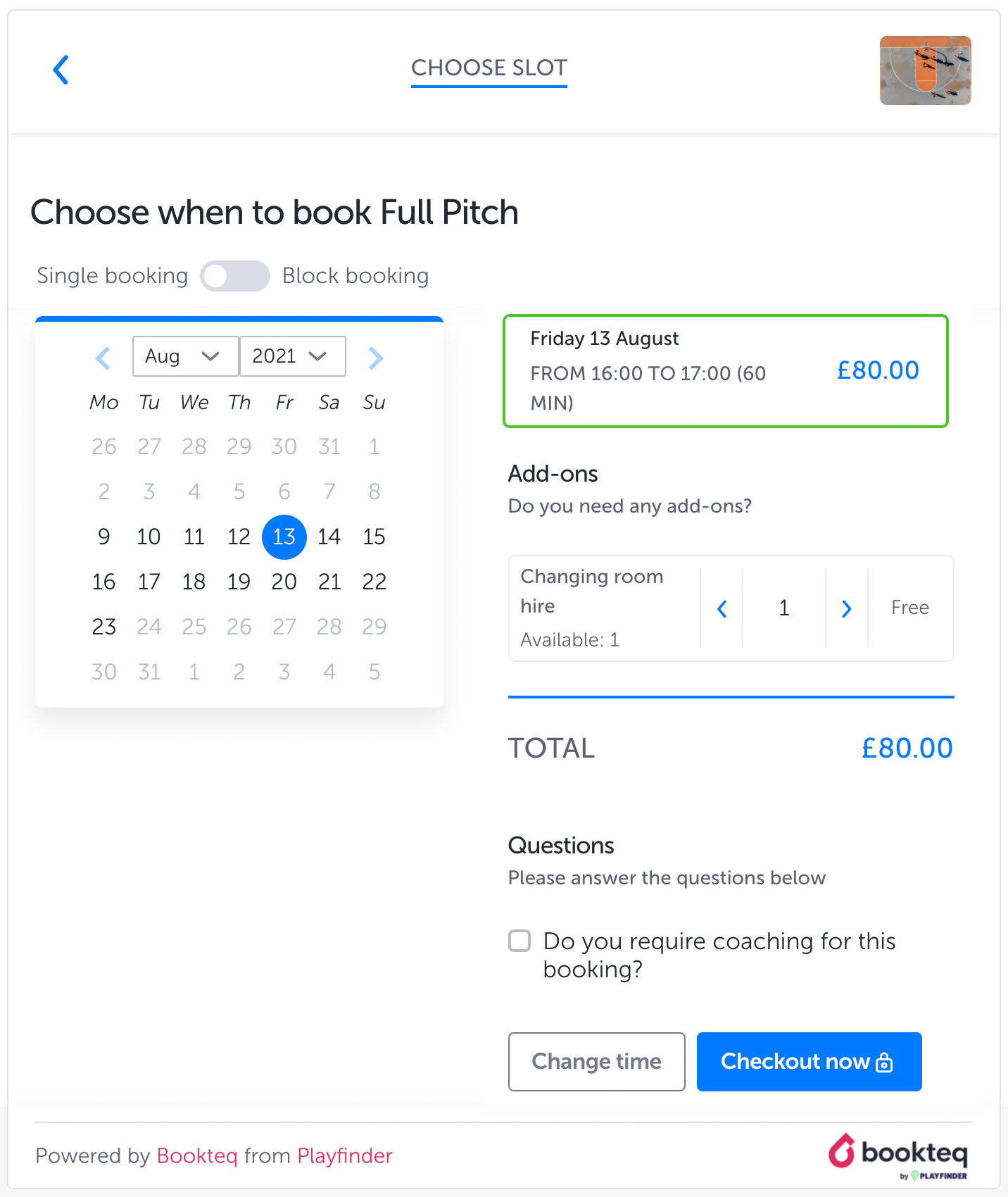Click the lock icon on Checkout now
The height and width of the screenshot is (1197, 1008).
tap(885, 1062)
